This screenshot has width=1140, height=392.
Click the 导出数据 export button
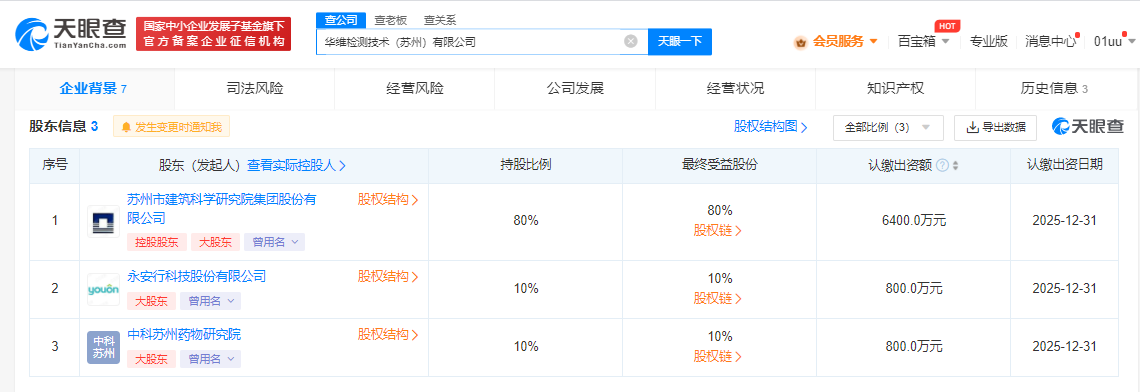[x=995, y=127]
